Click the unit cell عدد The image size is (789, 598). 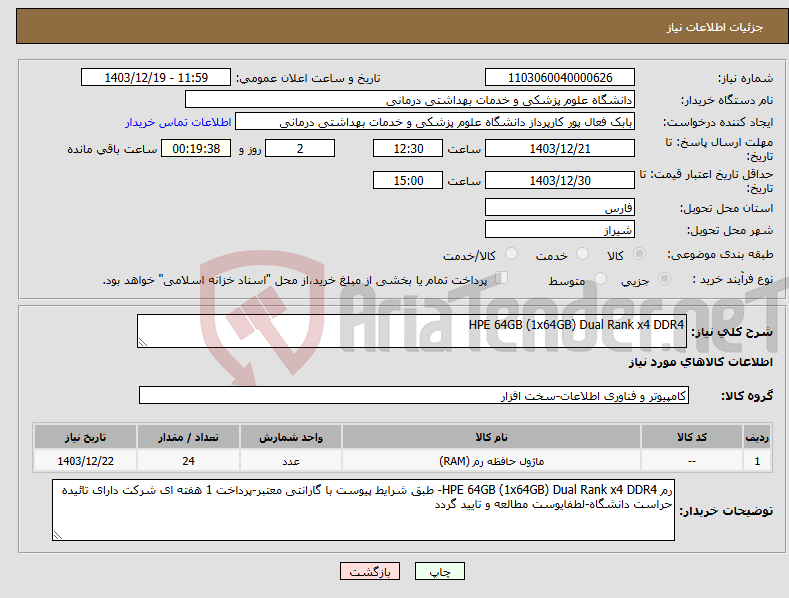click(x=291, y=461)
